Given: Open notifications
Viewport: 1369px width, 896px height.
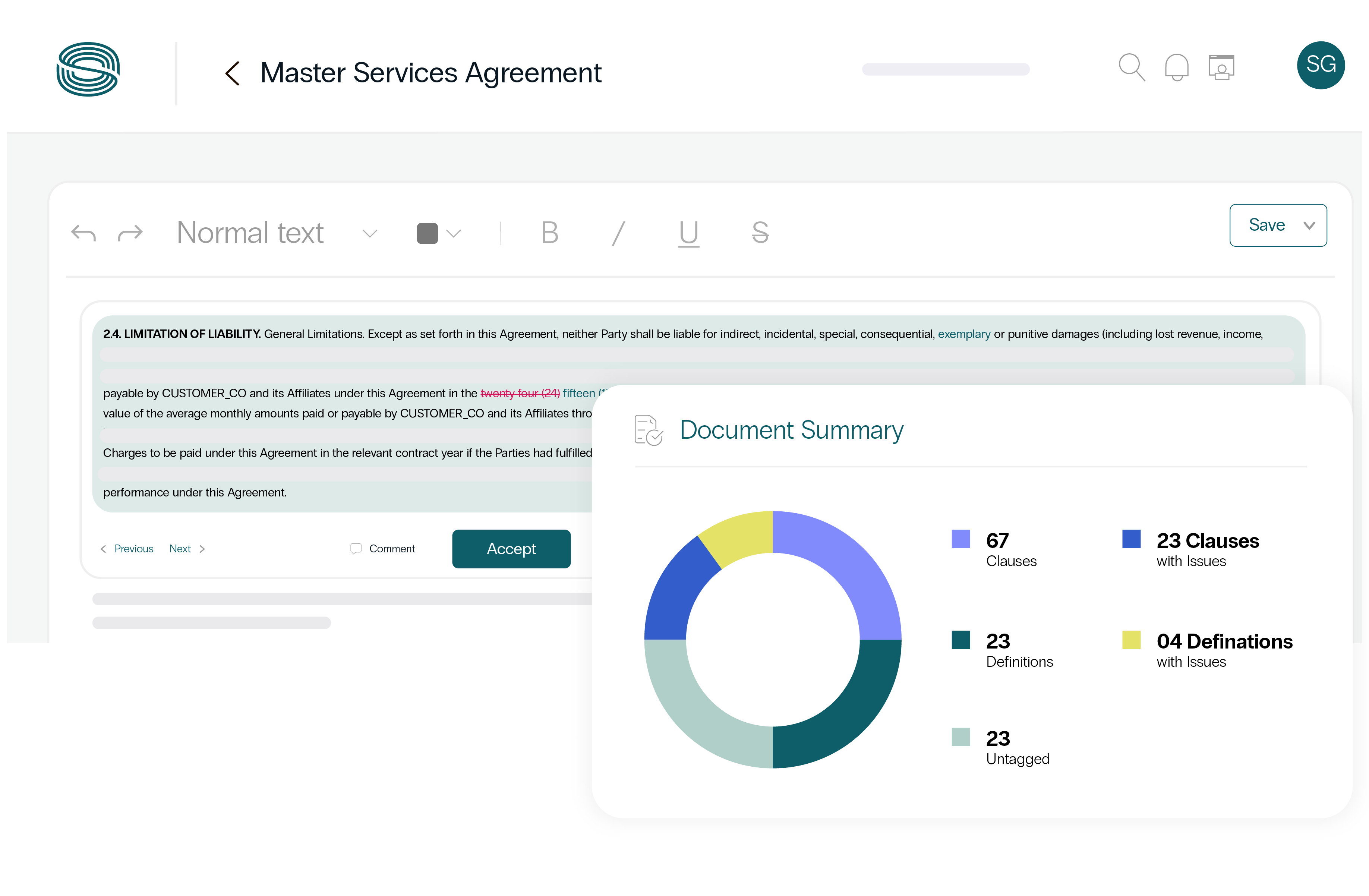Looking at the screenshot, I should click(x=1176, y=67).
